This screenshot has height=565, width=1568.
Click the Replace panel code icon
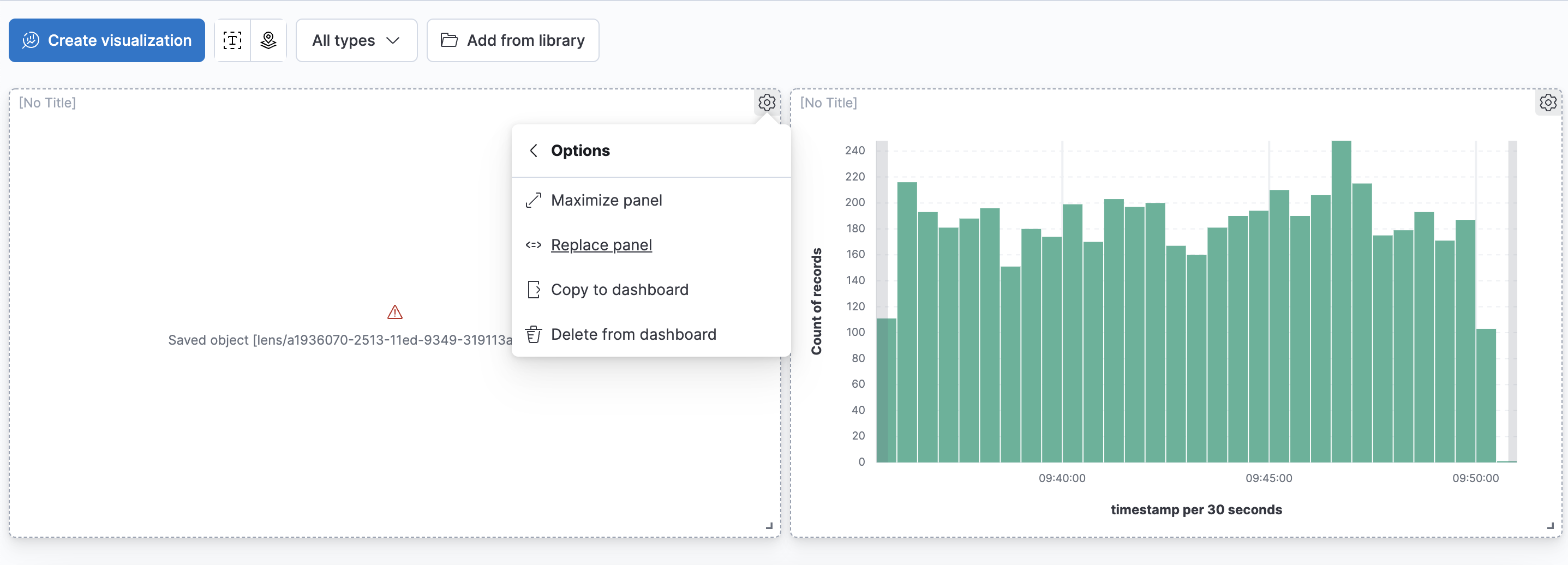click(x=534, y=244)
